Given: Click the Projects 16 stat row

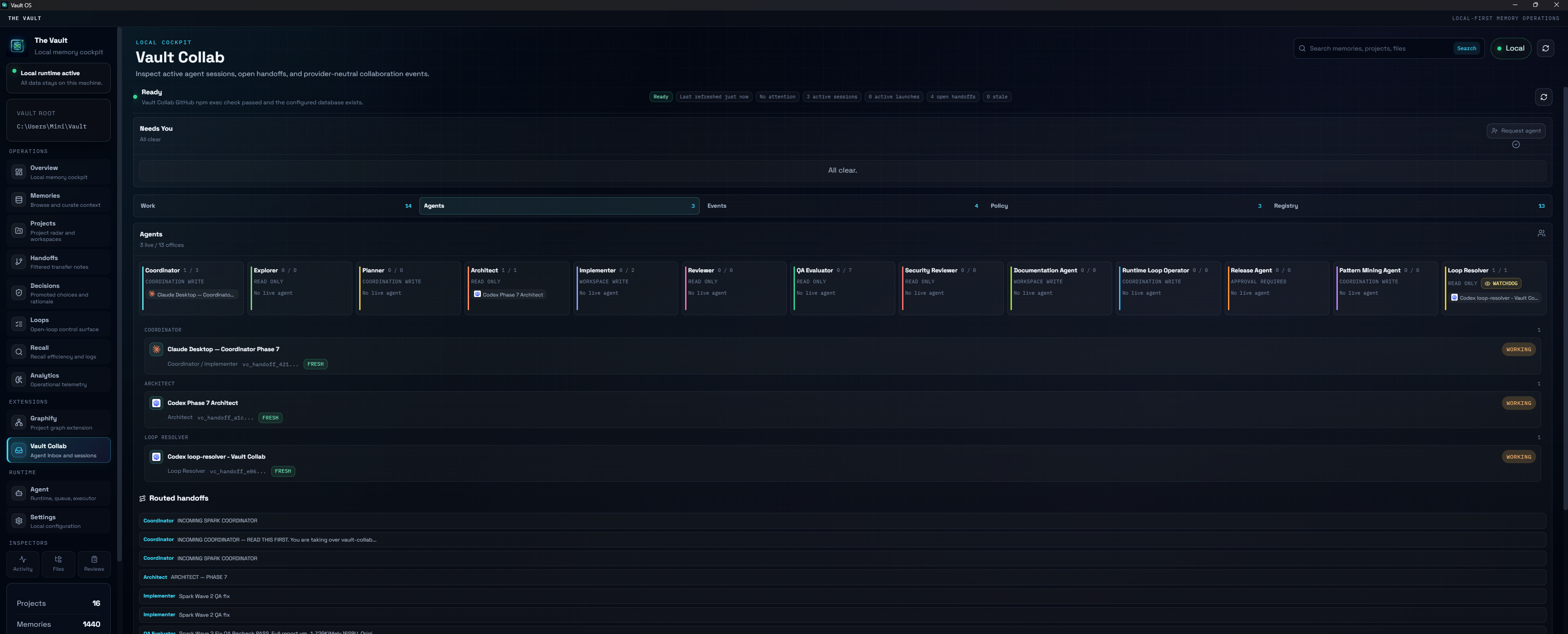Looking at the screenshot, I should (x=58, y=603).
